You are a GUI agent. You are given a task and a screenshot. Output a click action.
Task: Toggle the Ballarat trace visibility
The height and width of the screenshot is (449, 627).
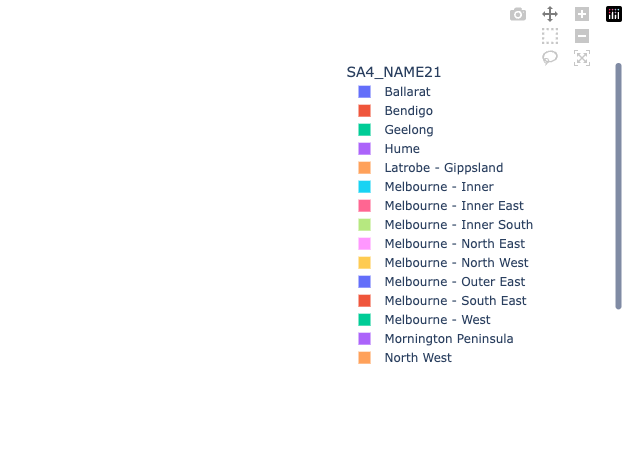tap(407, 92)
